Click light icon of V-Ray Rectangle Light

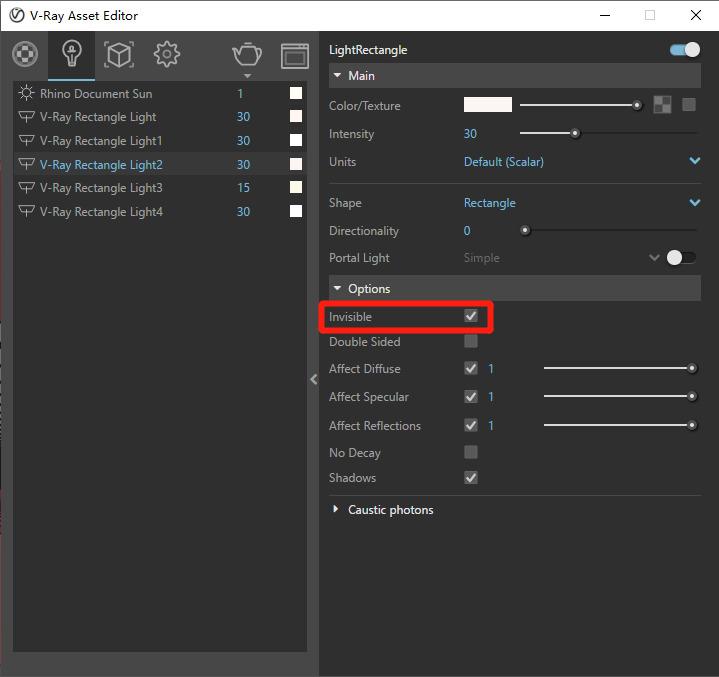[x=26, y=117]
